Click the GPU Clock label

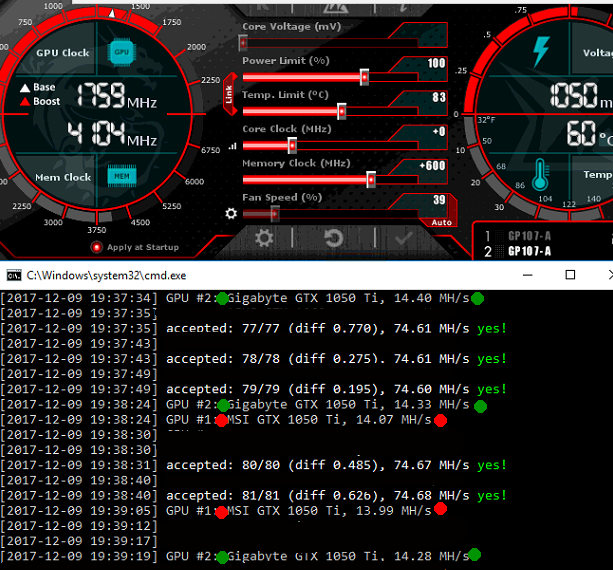click(63, 53)
